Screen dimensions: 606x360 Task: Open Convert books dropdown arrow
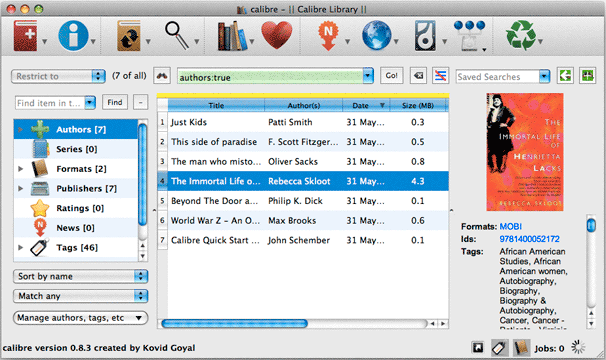pyautogui.click(x=148, y=41)
